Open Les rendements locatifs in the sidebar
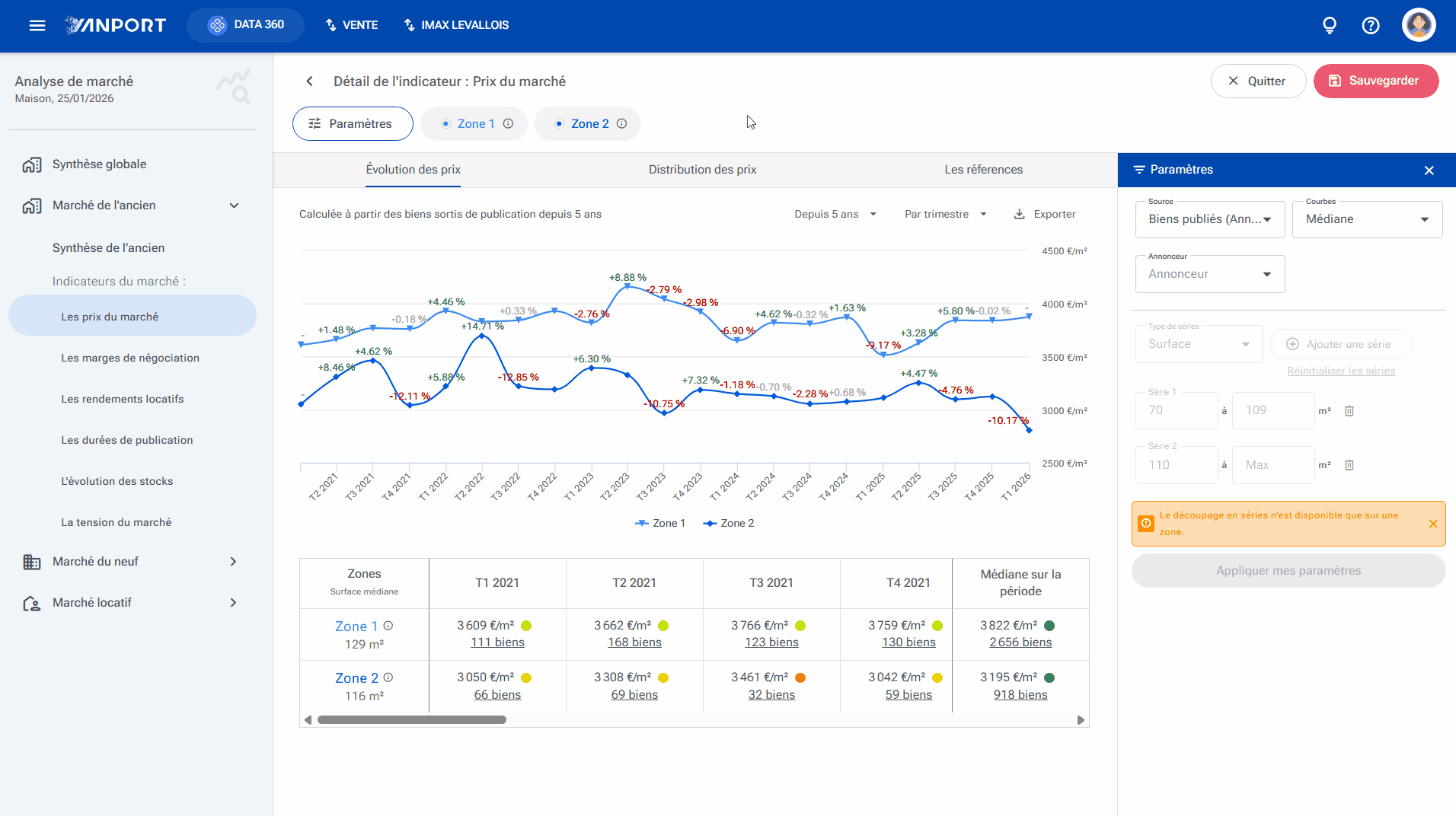1456x816 pixels. tap(123, 399)
